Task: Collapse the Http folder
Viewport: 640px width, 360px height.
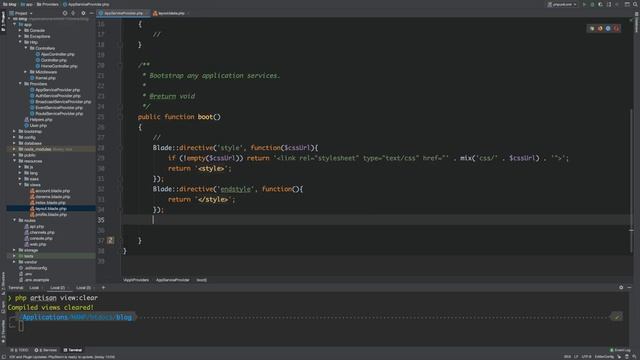Action: [x=20, y=42]
